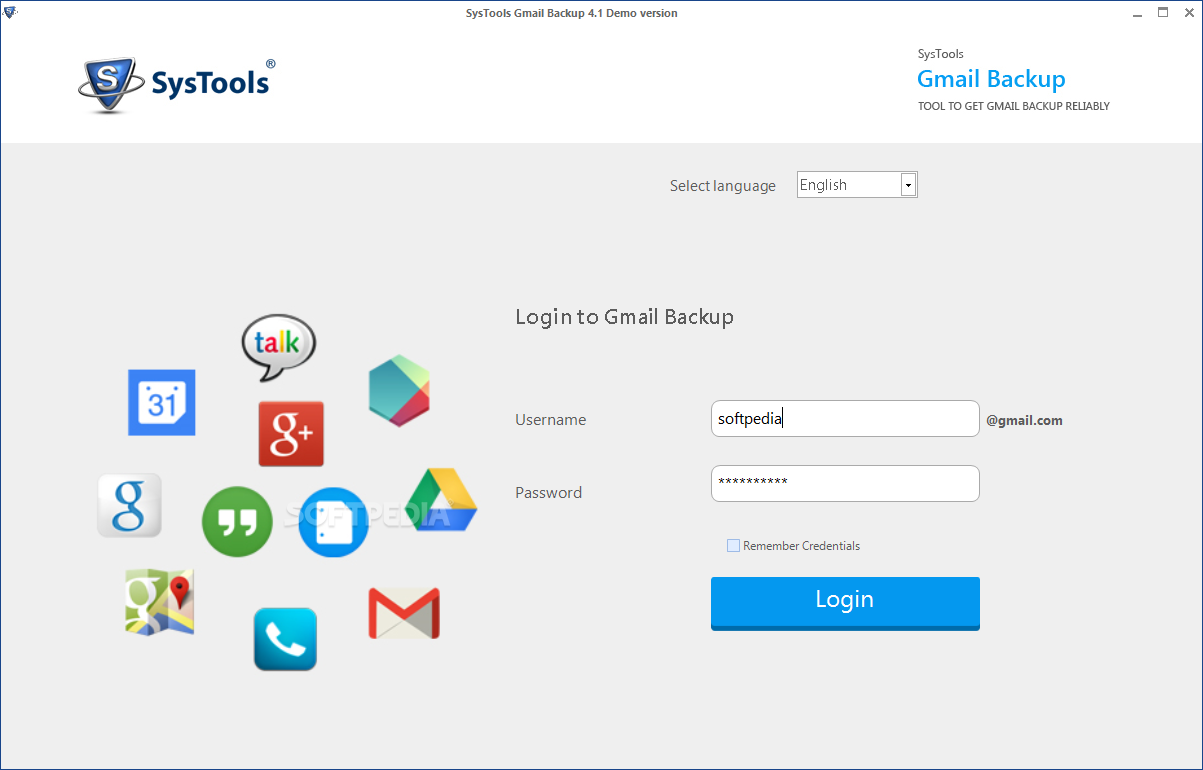Click into the Username field
Screen dimensions: 1203x770
845,419
